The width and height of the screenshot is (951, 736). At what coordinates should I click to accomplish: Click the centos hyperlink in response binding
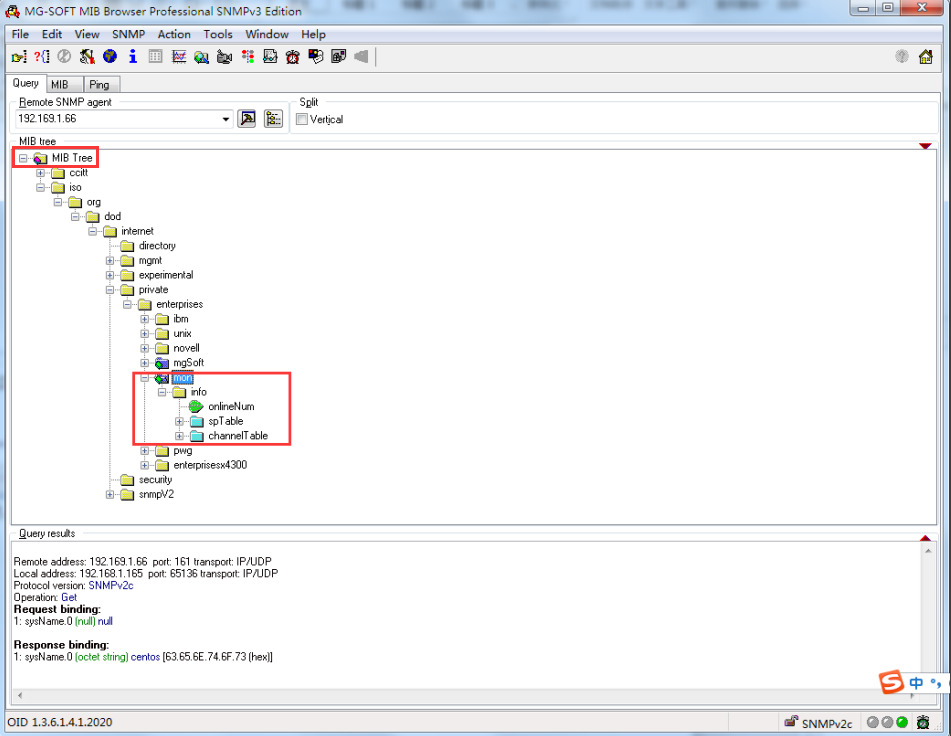[x=145, y=656]
